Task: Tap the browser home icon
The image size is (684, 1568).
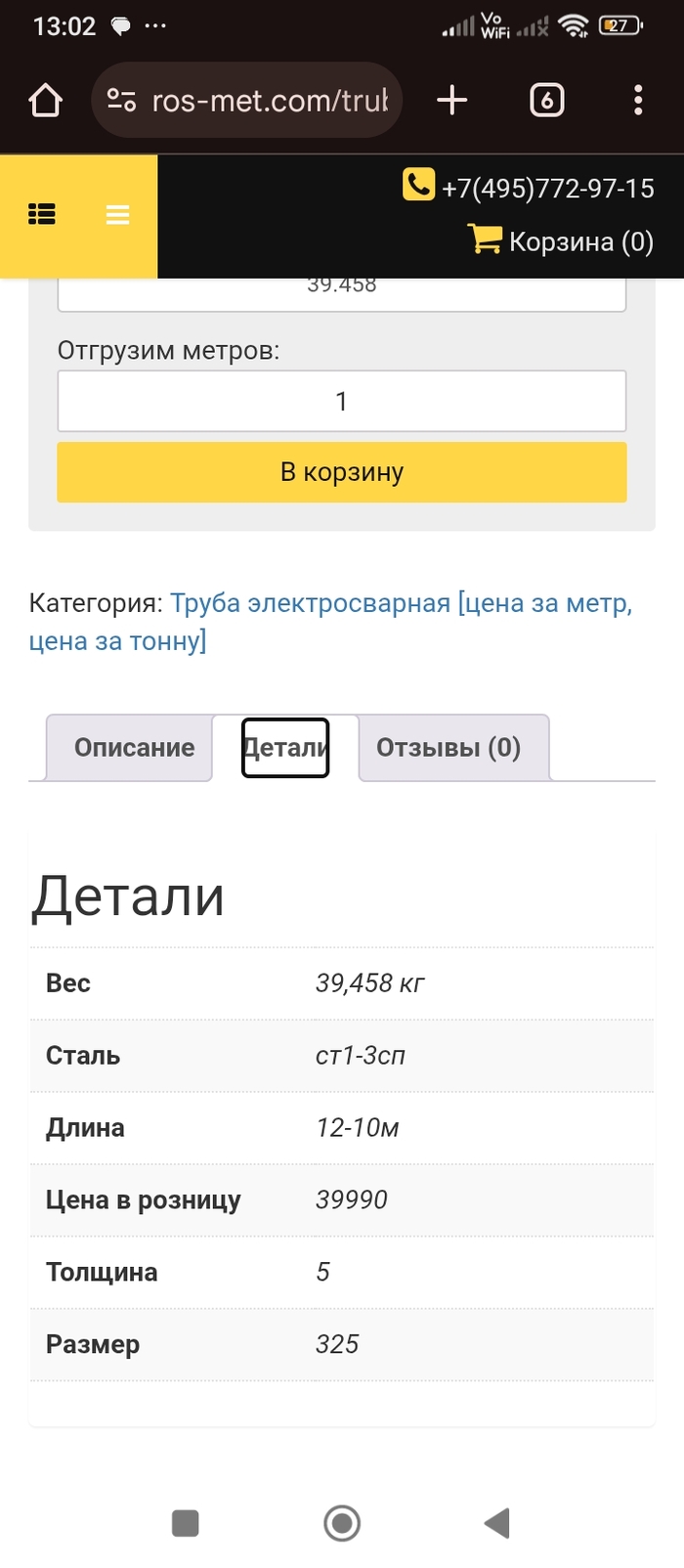Action: click(45, 101)
